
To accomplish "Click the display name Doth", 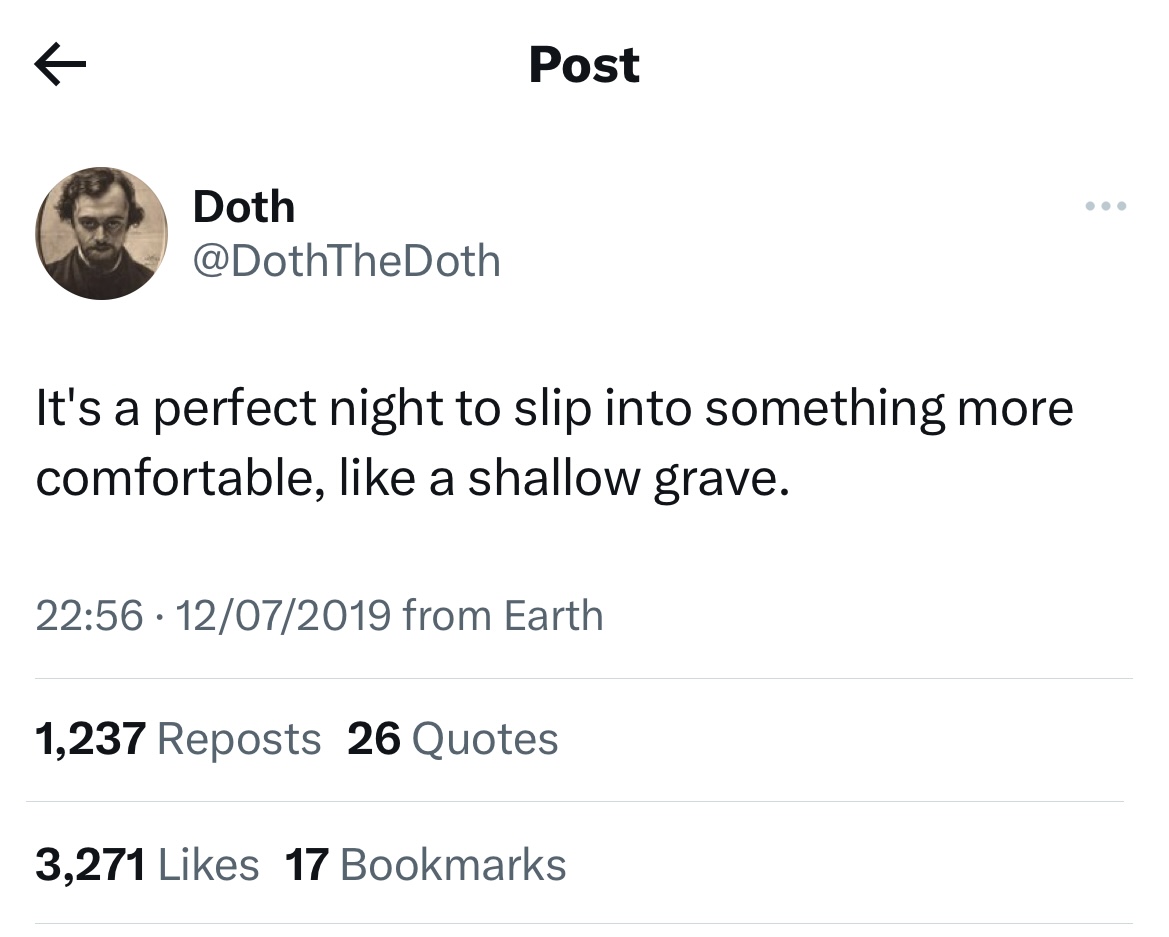I will pos(243,206).
